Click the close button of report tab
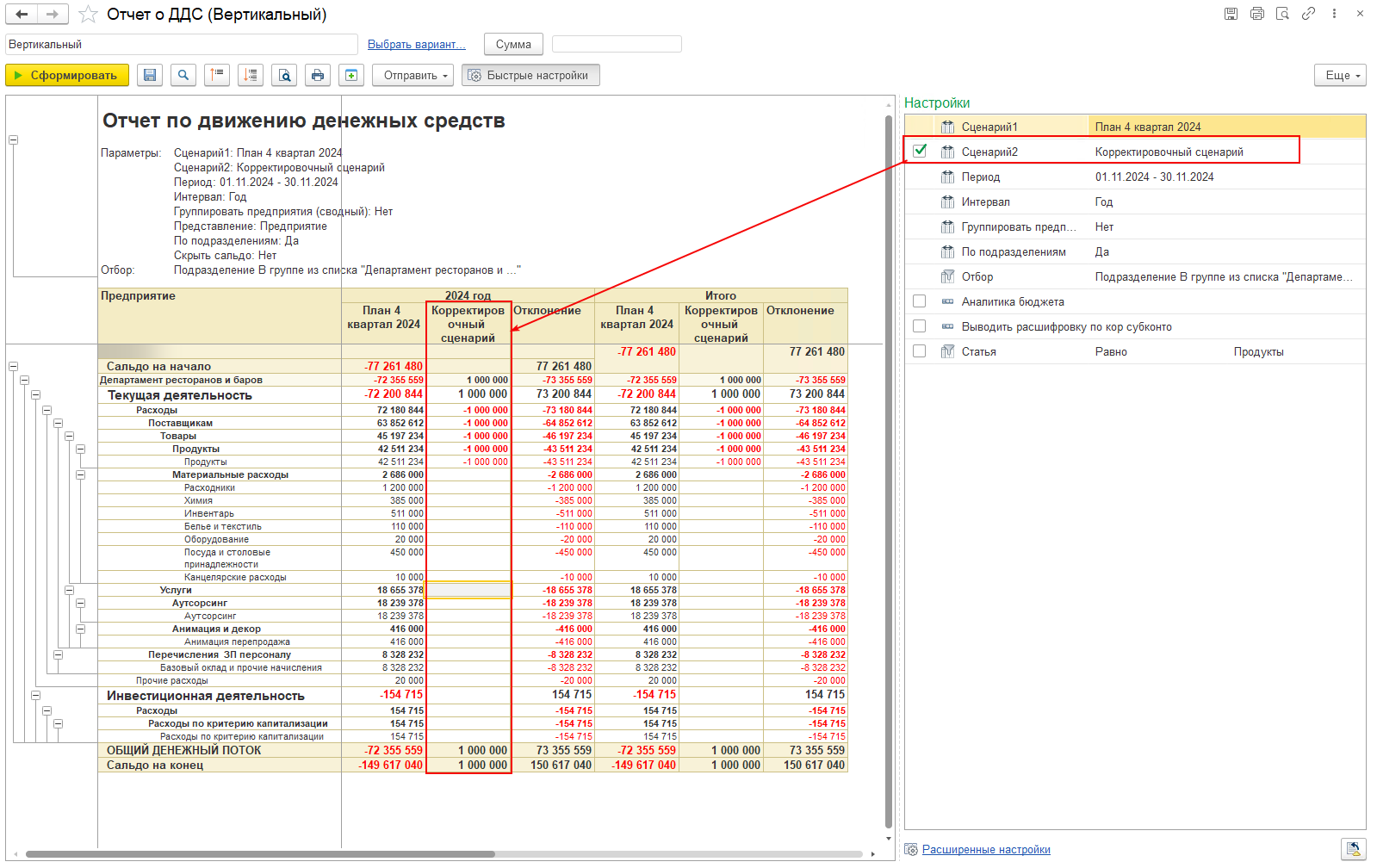 (x=1360, y=14)
